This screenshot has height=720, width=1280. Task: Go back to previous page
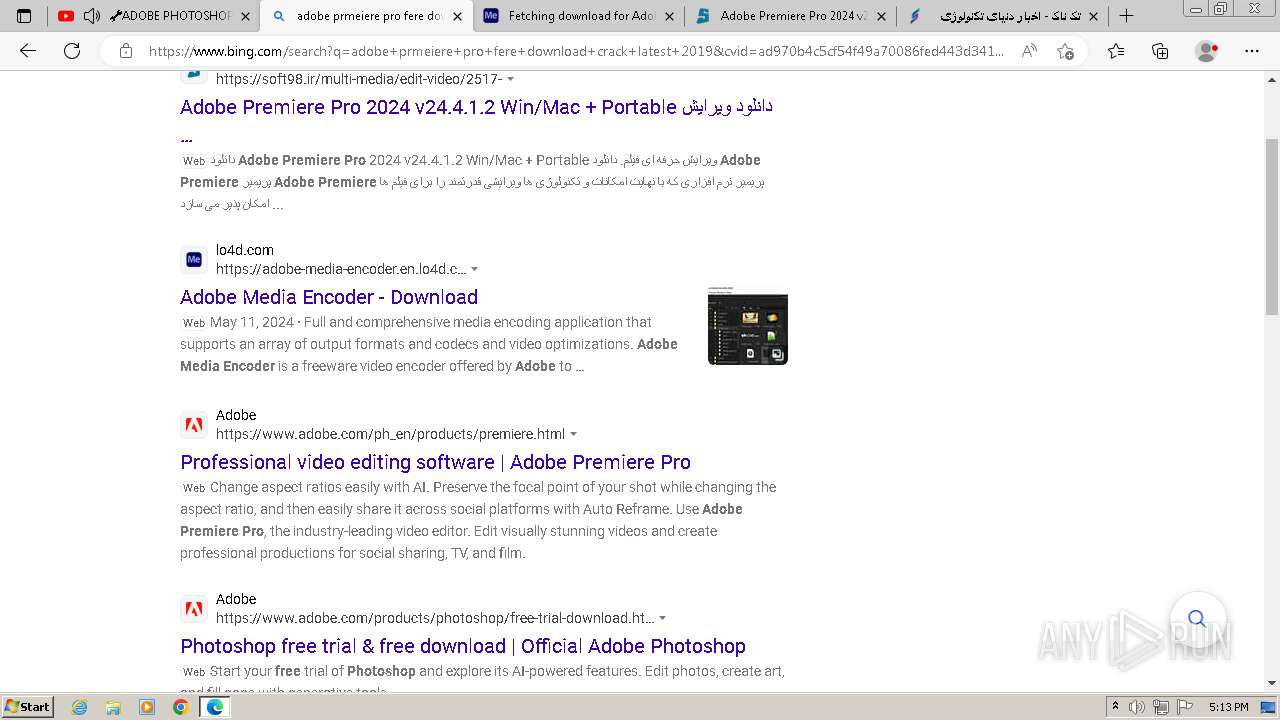point(28,51)
